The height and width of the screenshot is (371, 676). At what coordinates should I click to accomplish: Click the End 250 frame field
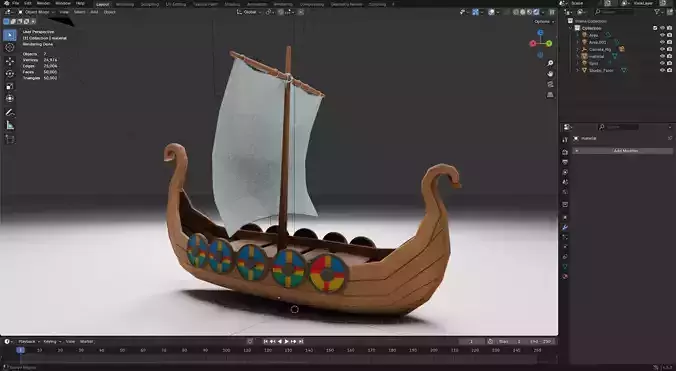point(541,341)
